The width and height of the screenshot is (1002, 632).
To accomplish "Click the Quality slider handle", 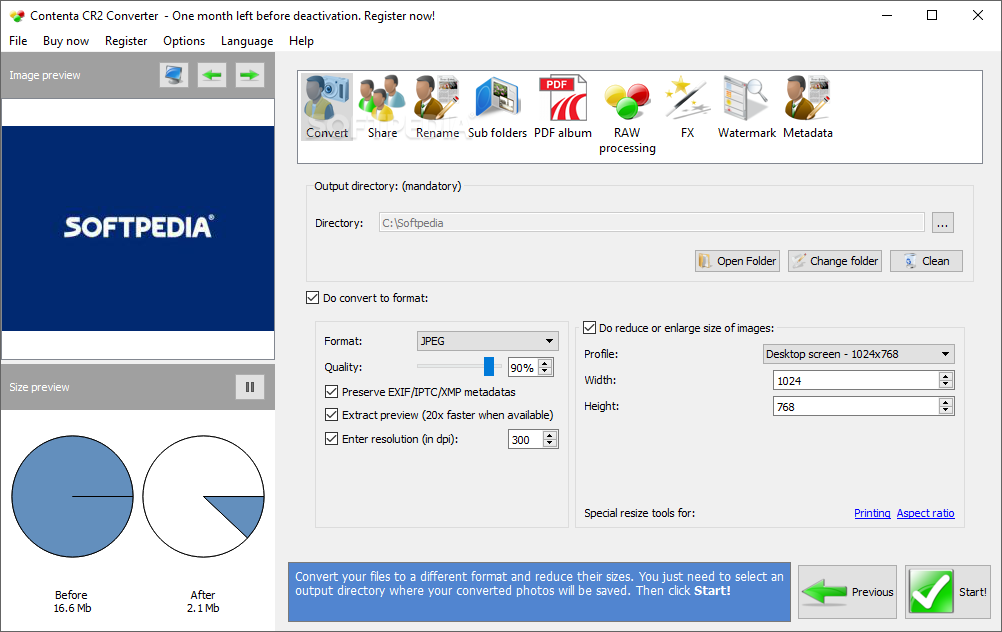I will point(489,366).
